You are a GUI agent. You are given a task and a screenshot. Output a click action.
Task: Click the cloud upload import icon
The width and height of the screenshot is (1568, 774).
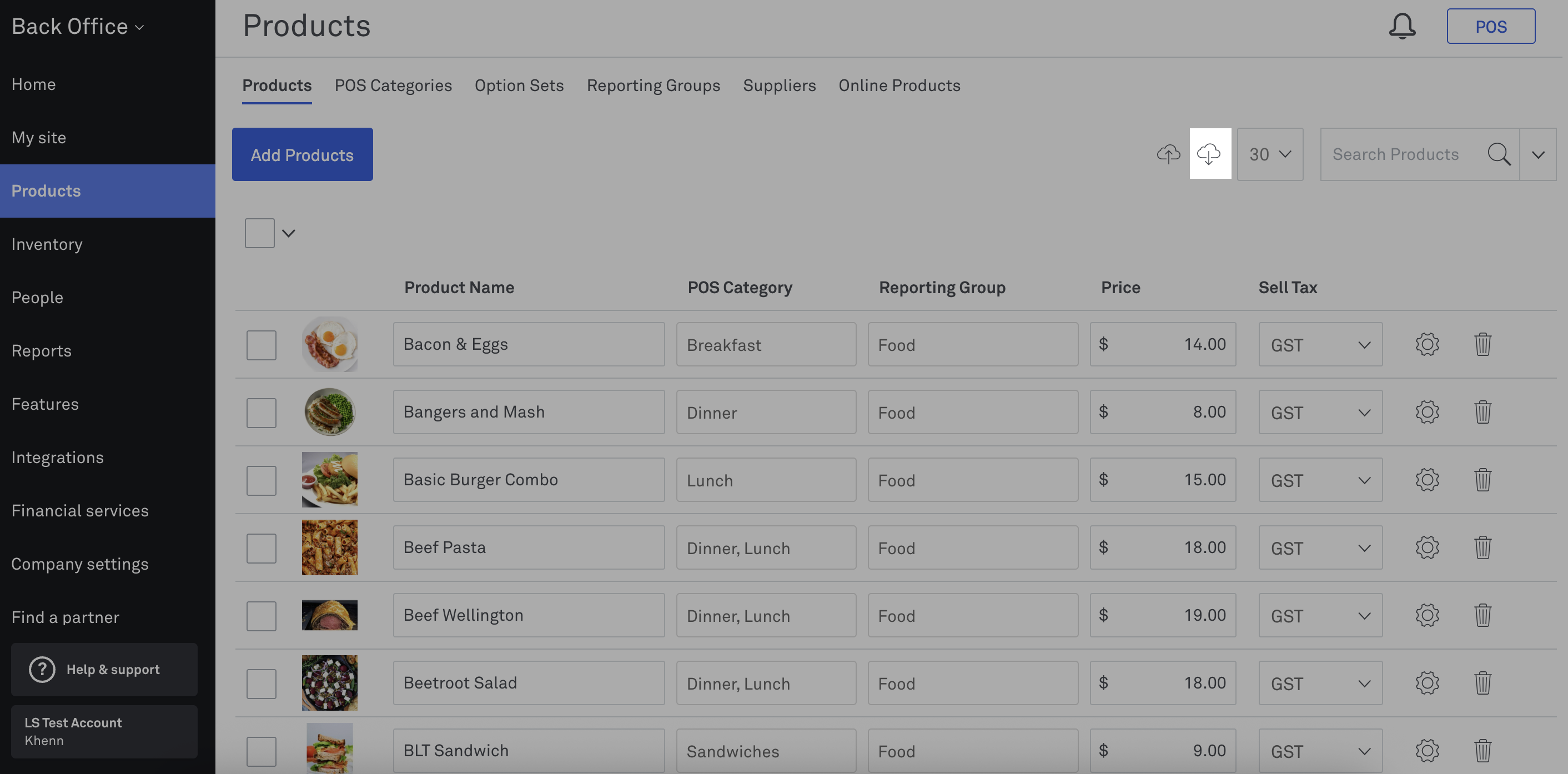click(x=1168, y=154)
